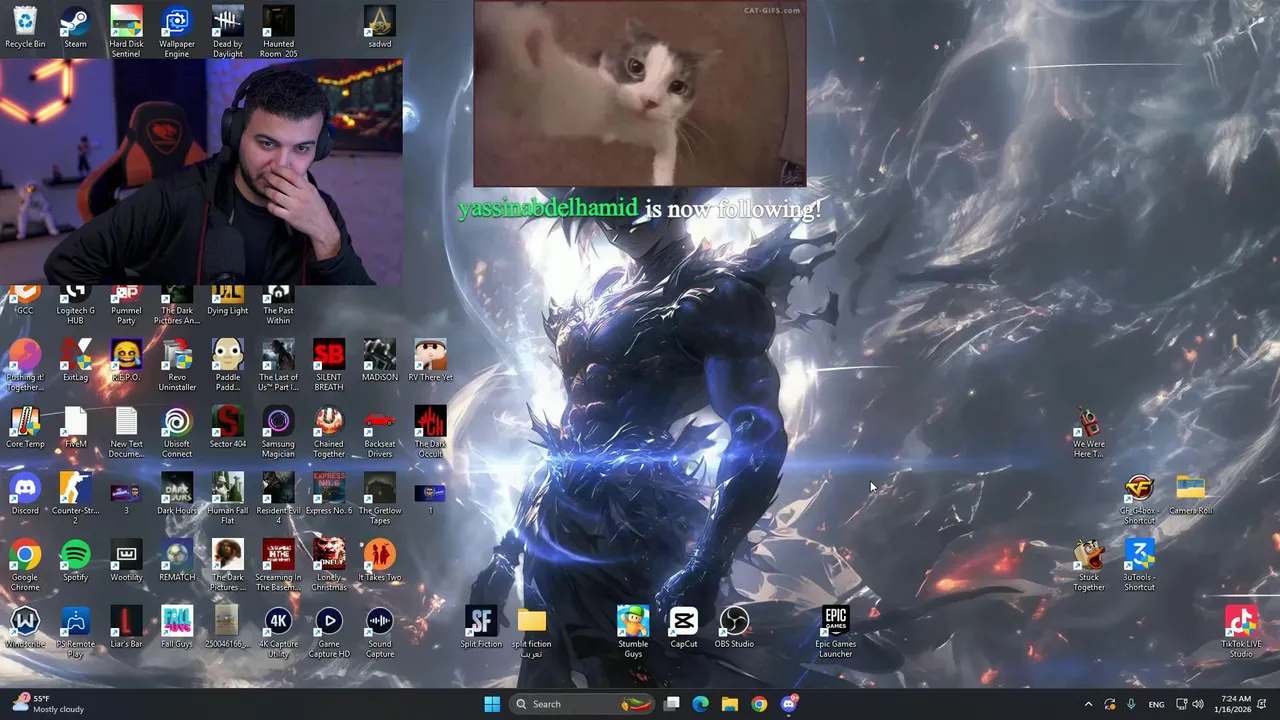Select the Pushing it! Together shortcut
The width and height of the screenshot is (1280, 720).
click(25, 365)
